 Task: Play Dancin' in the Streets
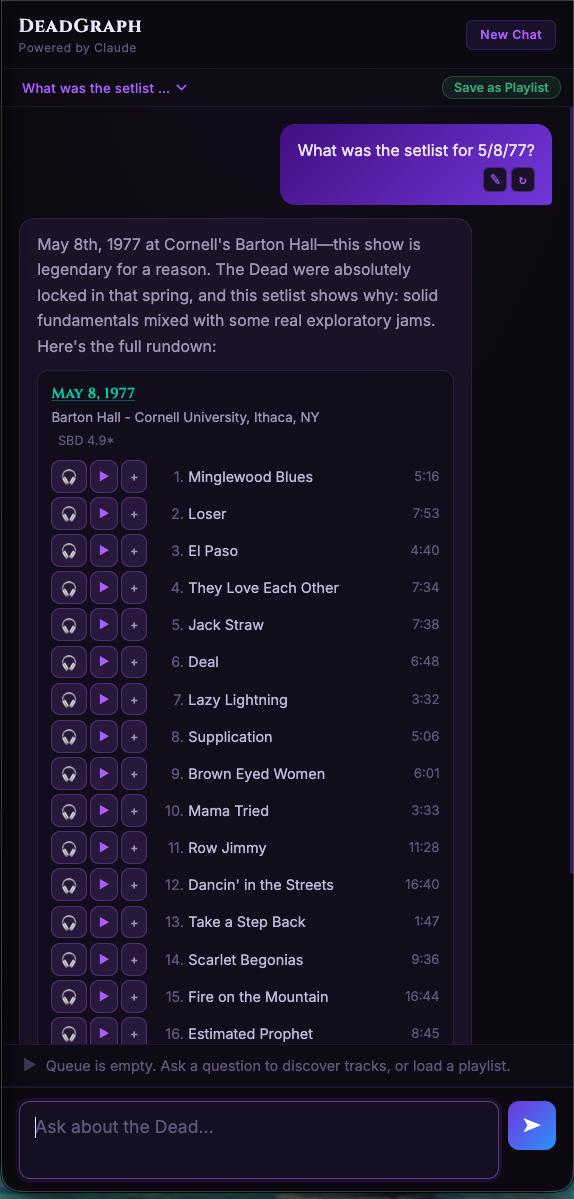click(x=104, y=885)
